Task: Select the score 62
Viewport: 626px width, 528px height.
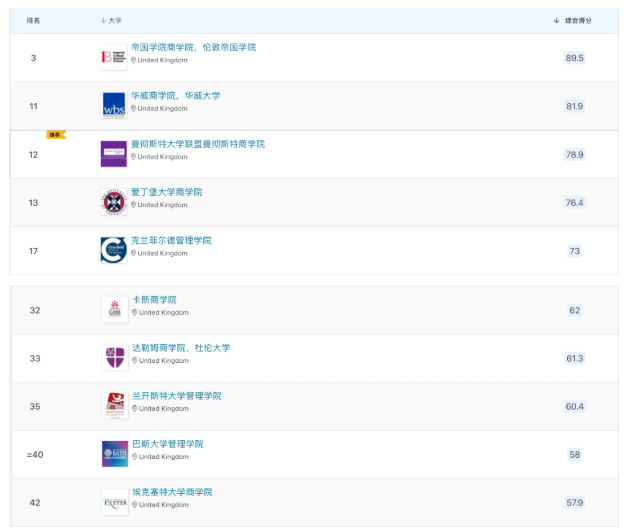Action: [x=574, y=310]
